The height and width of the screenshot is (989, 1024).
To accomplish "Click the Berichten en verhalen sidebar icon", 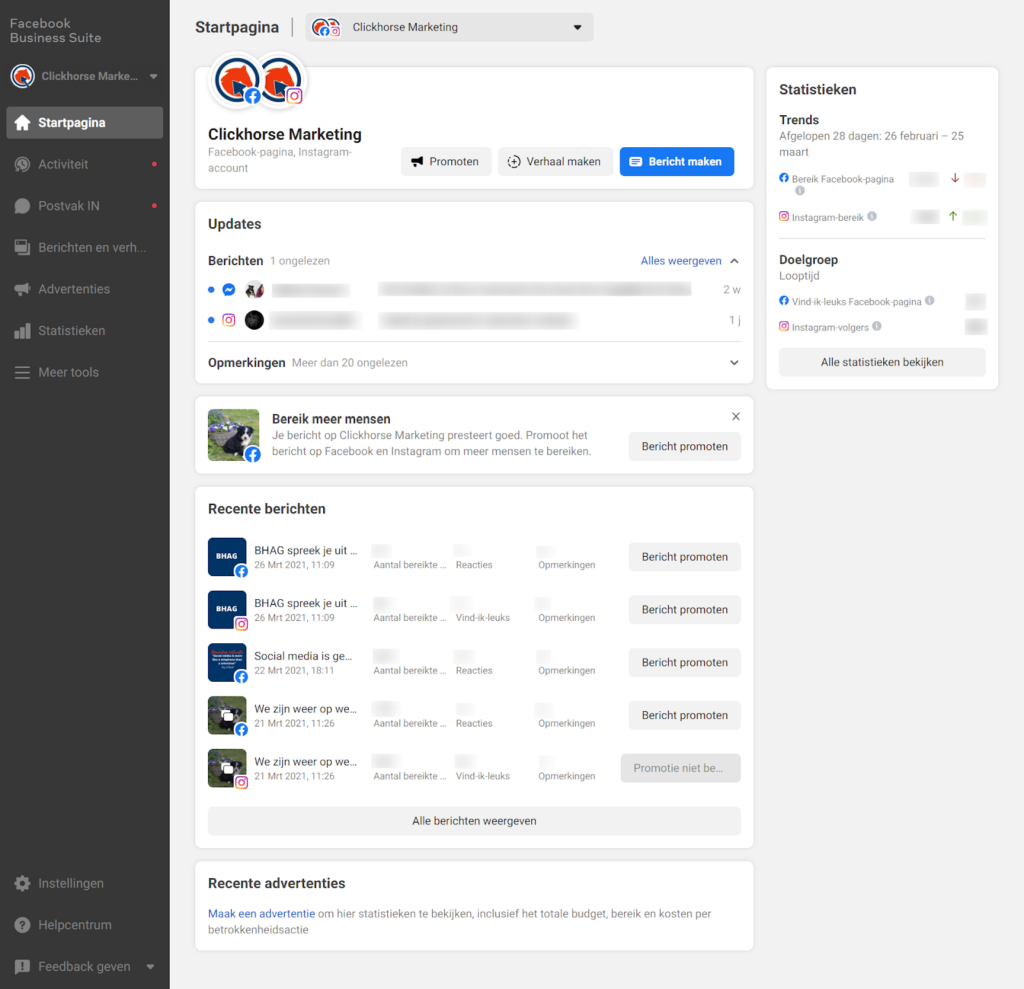I will [22, 248].
